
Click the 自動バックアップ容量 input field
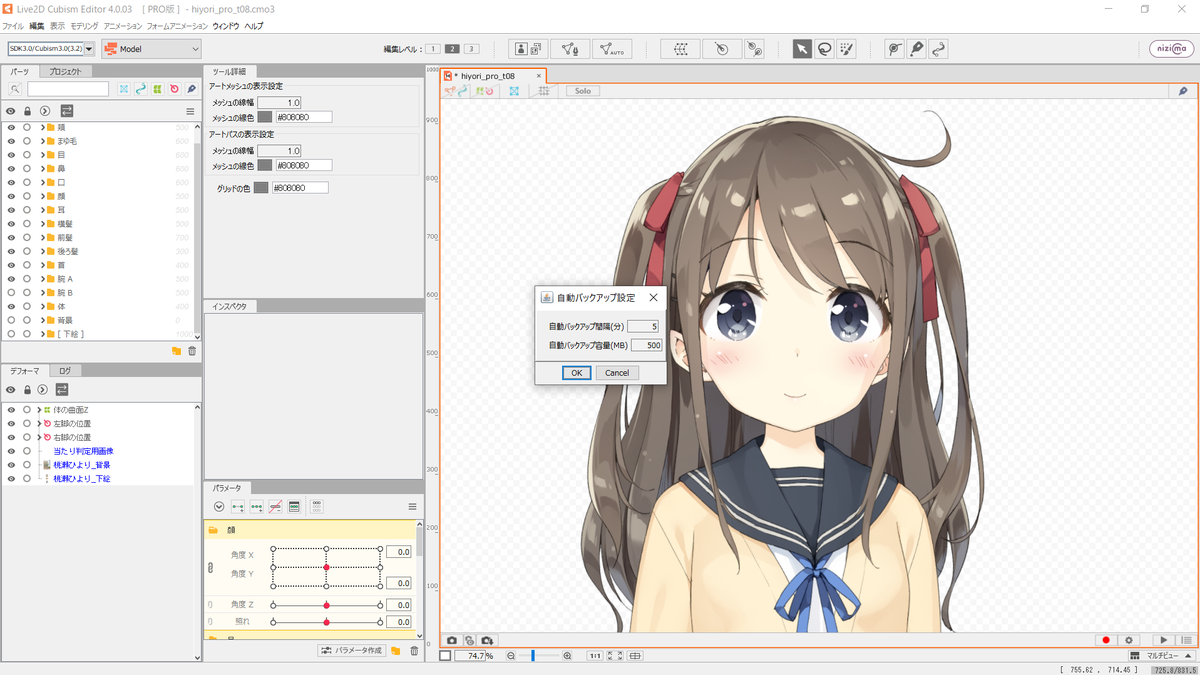pyautogui.click(x=647, y=345)
